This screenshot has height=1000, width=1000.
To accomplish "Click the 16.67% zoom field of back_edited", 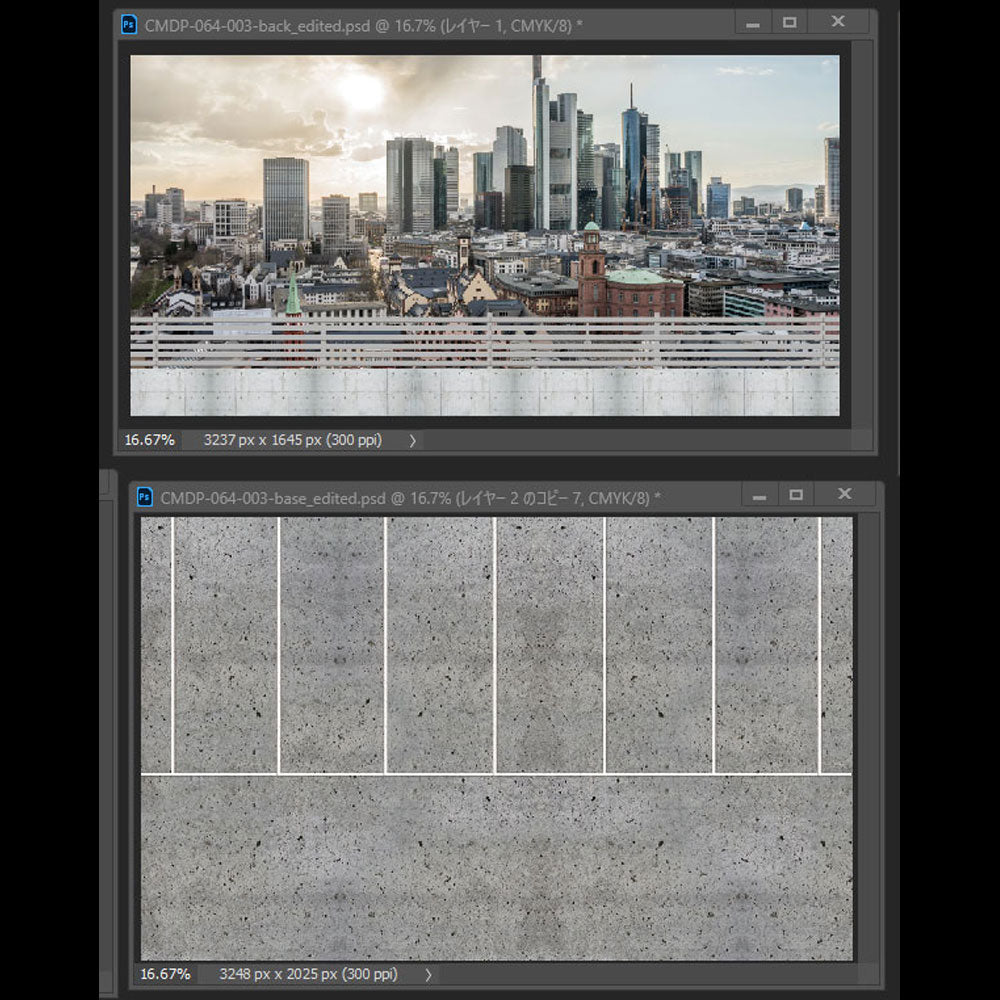I will point(149,440).
